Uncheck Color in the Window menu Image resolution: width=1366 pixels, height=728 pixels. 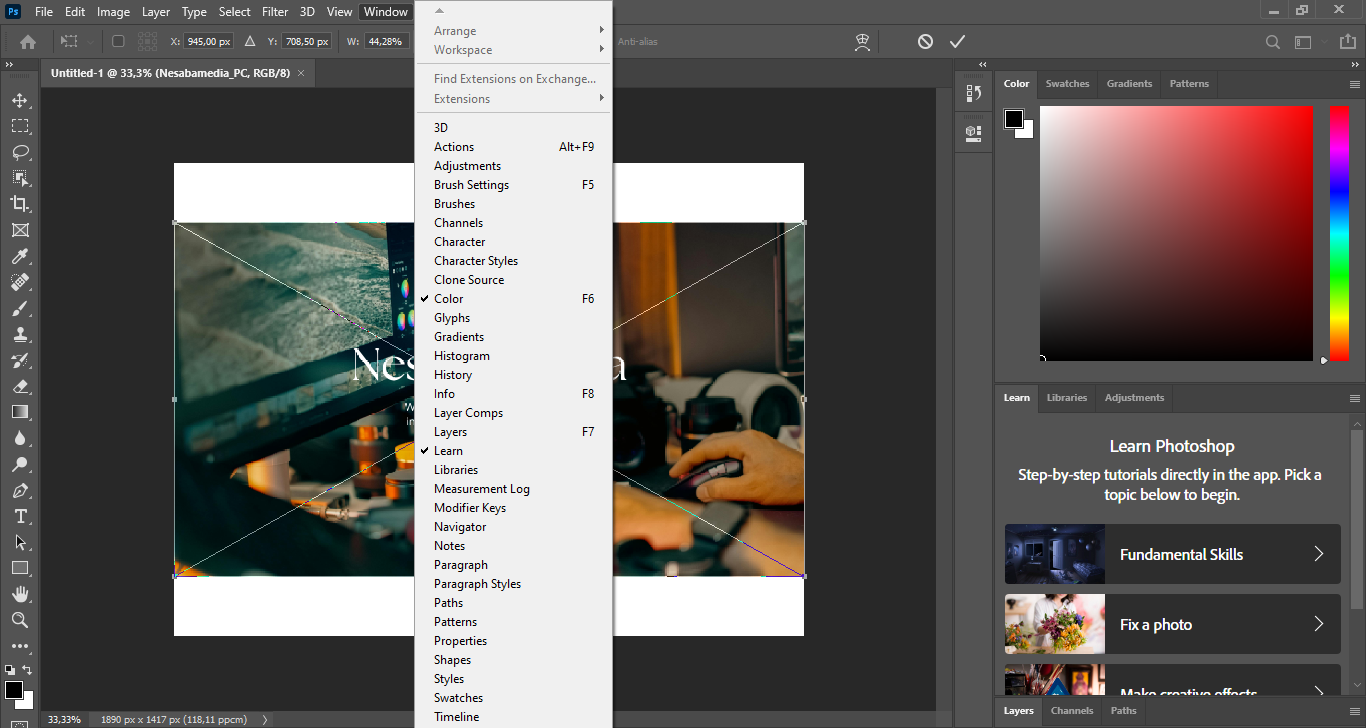[x=449, y=299]
